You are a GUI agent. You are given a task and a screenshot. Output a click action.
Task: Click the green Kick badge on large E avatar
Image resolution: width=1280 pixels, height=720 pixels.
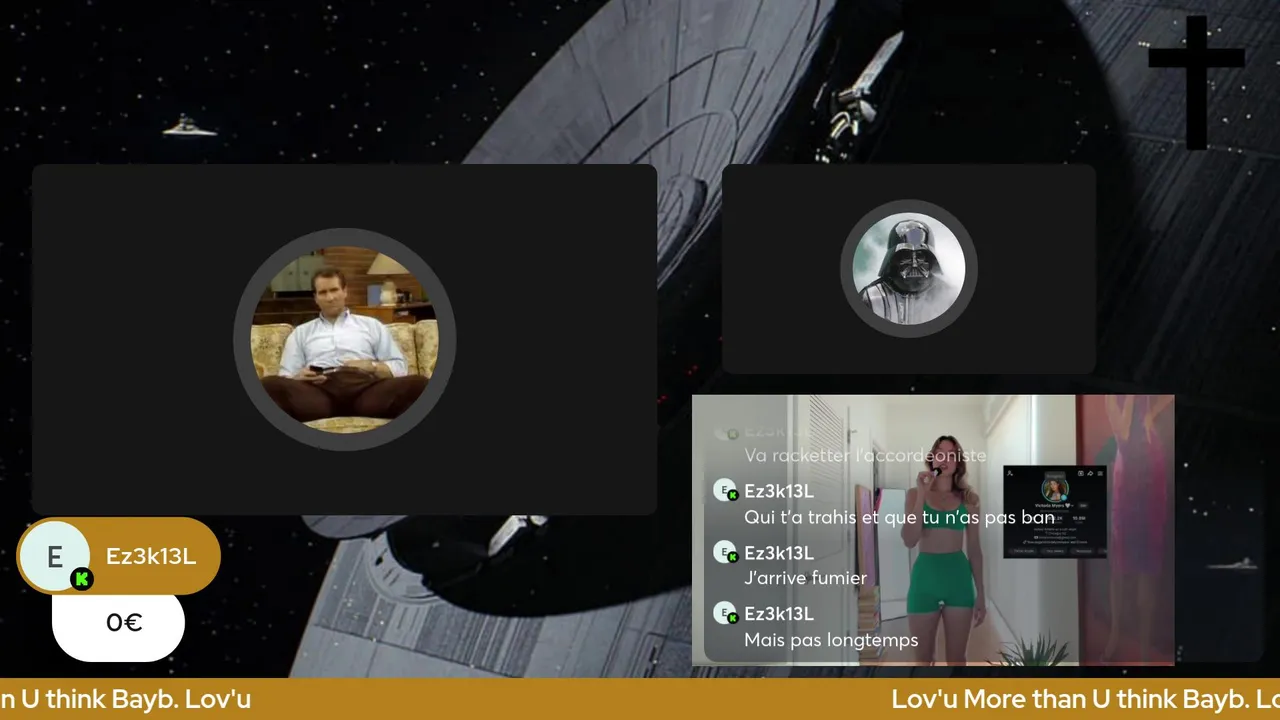[82, 578]
